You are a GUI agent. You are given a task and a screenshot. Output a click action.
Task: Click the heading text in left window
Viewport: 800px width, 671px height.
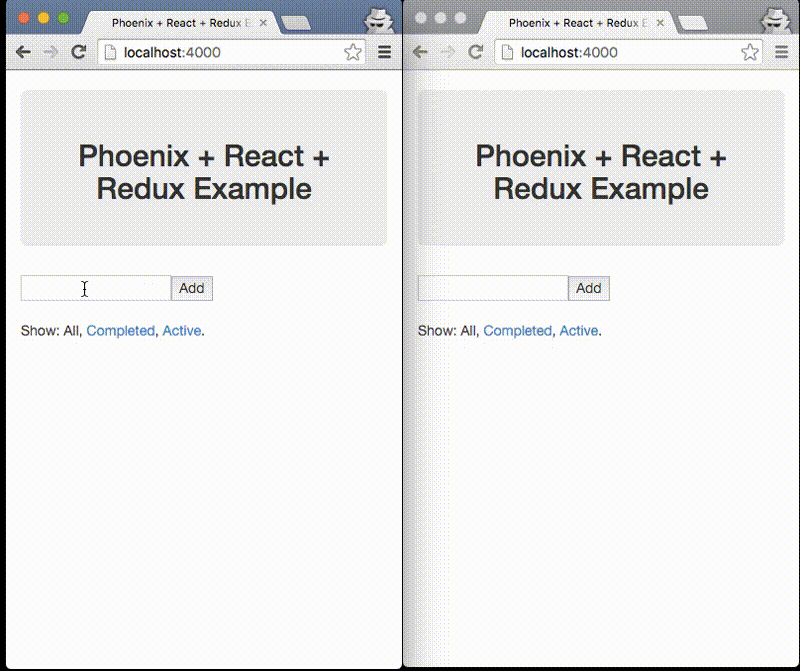[204, 172]
